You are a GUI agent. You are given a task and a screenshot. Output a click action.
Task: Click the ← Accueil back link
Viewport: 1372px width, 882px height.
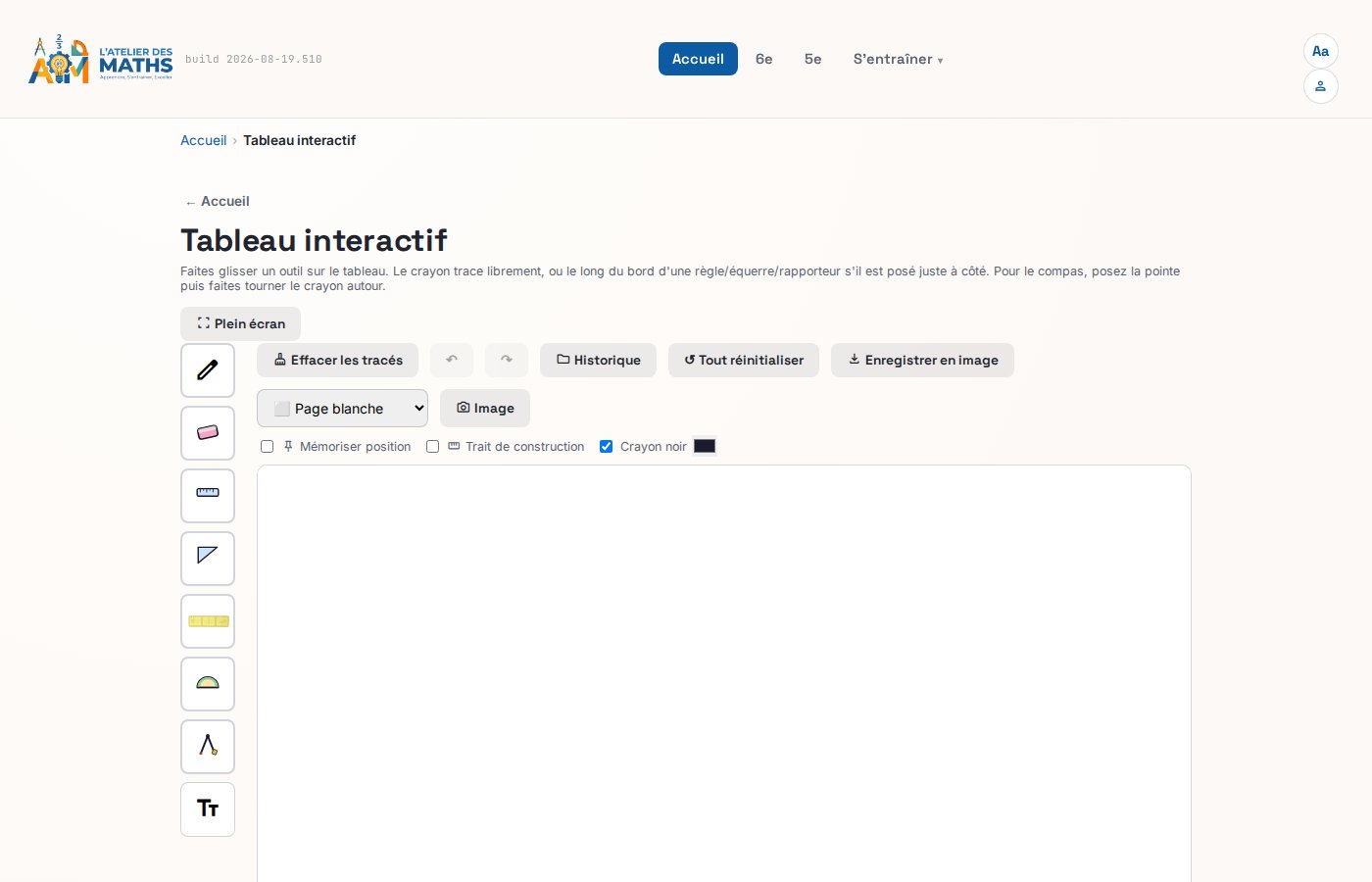click(x=218, y=201)
